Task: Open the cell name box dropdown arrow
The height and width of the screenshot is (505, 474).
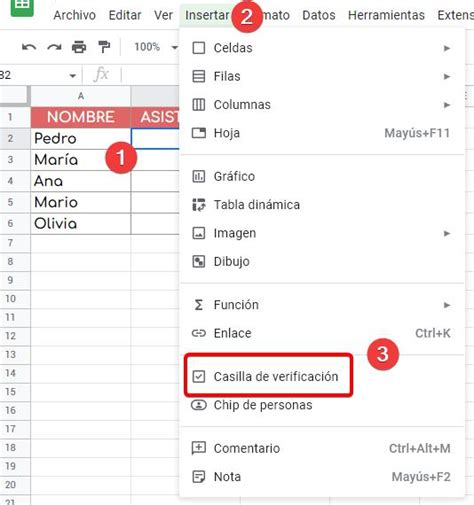Action: 73,76
